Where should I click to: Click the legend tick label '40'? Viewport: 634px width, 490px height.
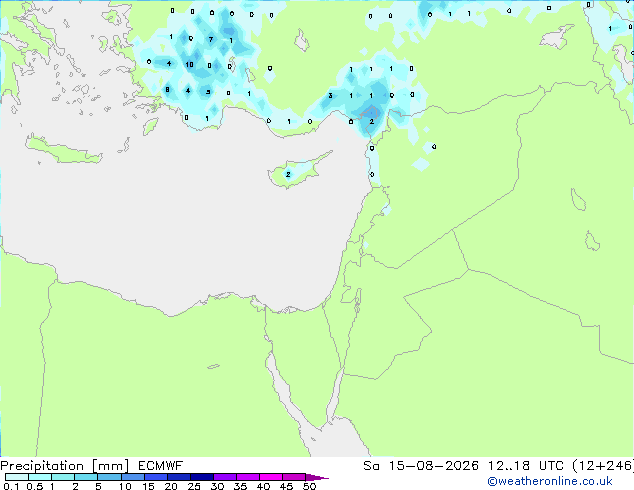coord(263,486)
